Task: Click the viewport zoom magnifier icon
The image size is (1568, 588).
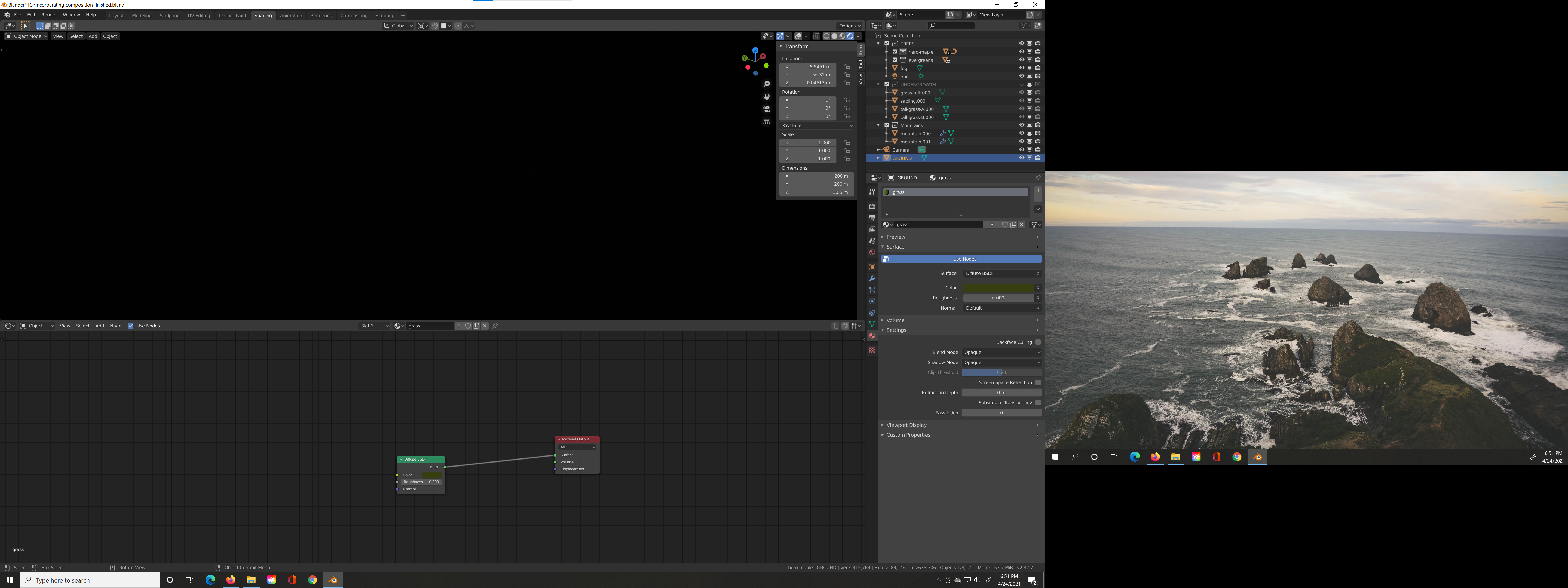Action: tap(766, 84)
